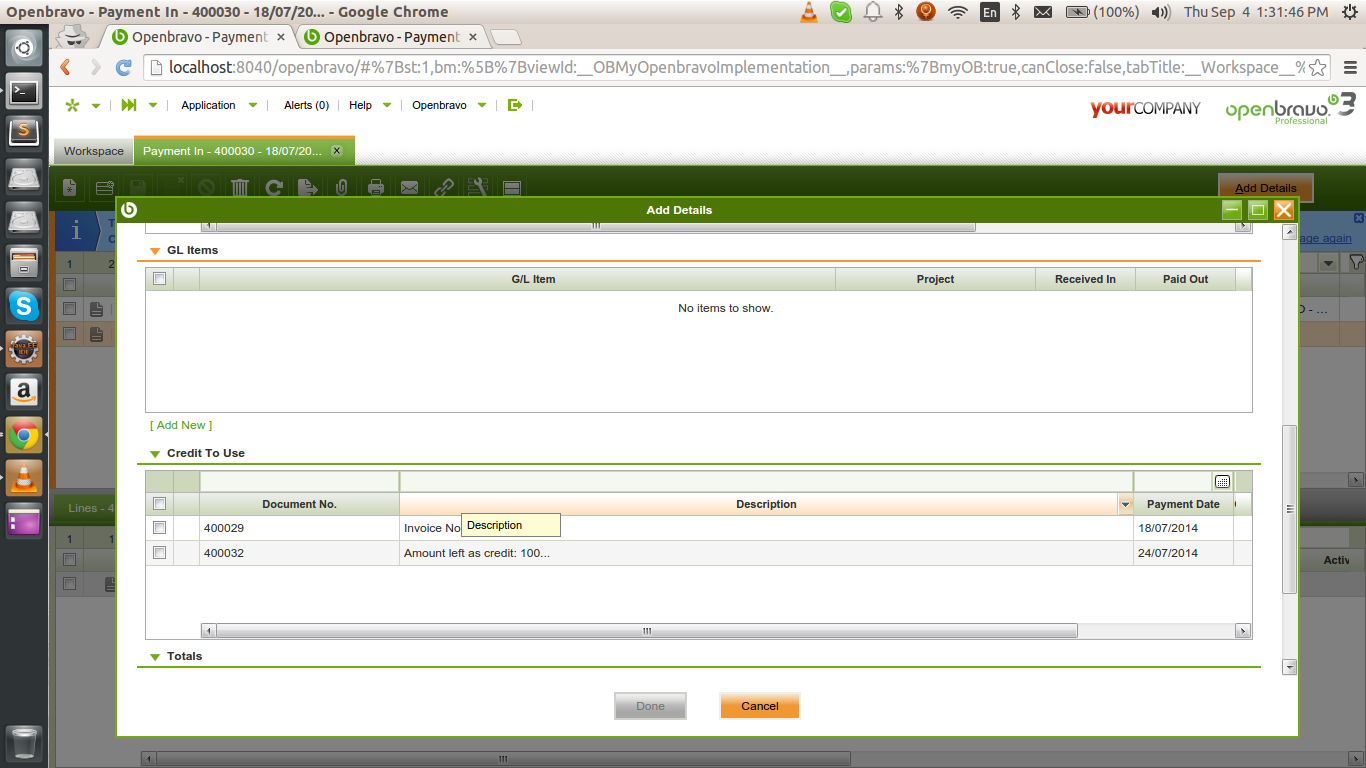Collapse the GL Items section

(155, 251)
